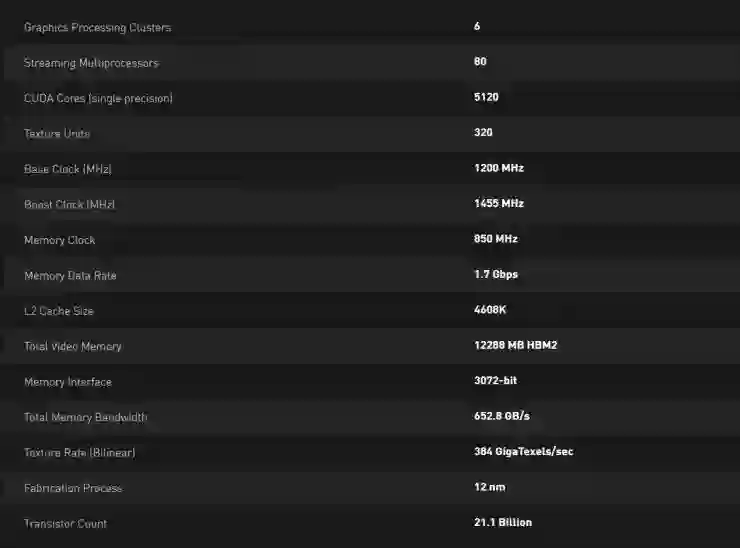Click the 21.1 Billion transistor count value
The height and width of the screenshot is (548, 740).
tap(503, 522)
